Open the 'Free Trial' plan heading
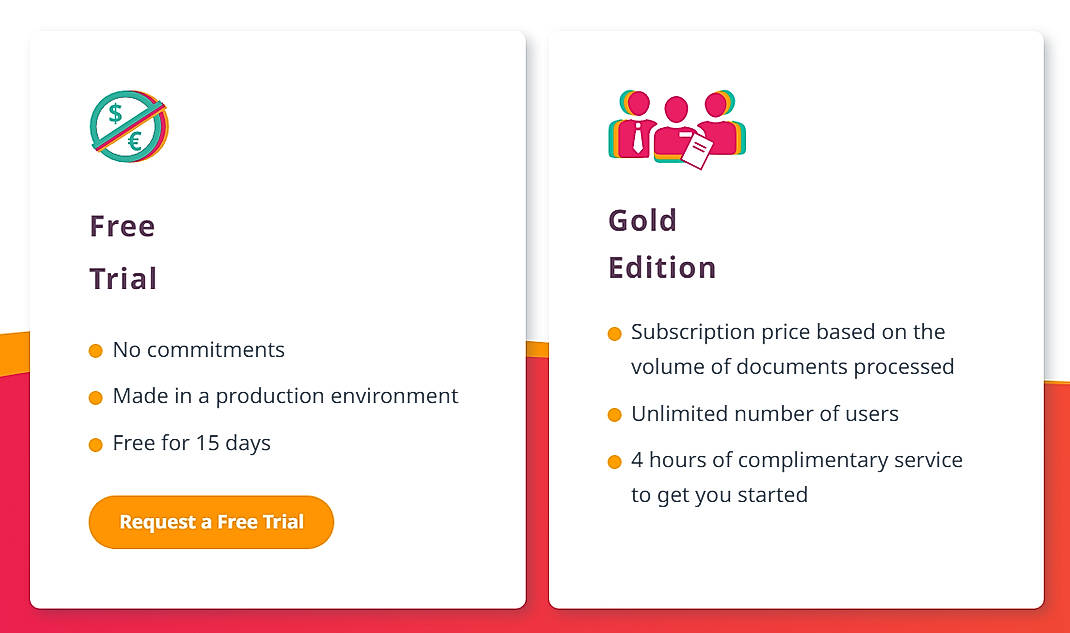 (x=122, y=252)
